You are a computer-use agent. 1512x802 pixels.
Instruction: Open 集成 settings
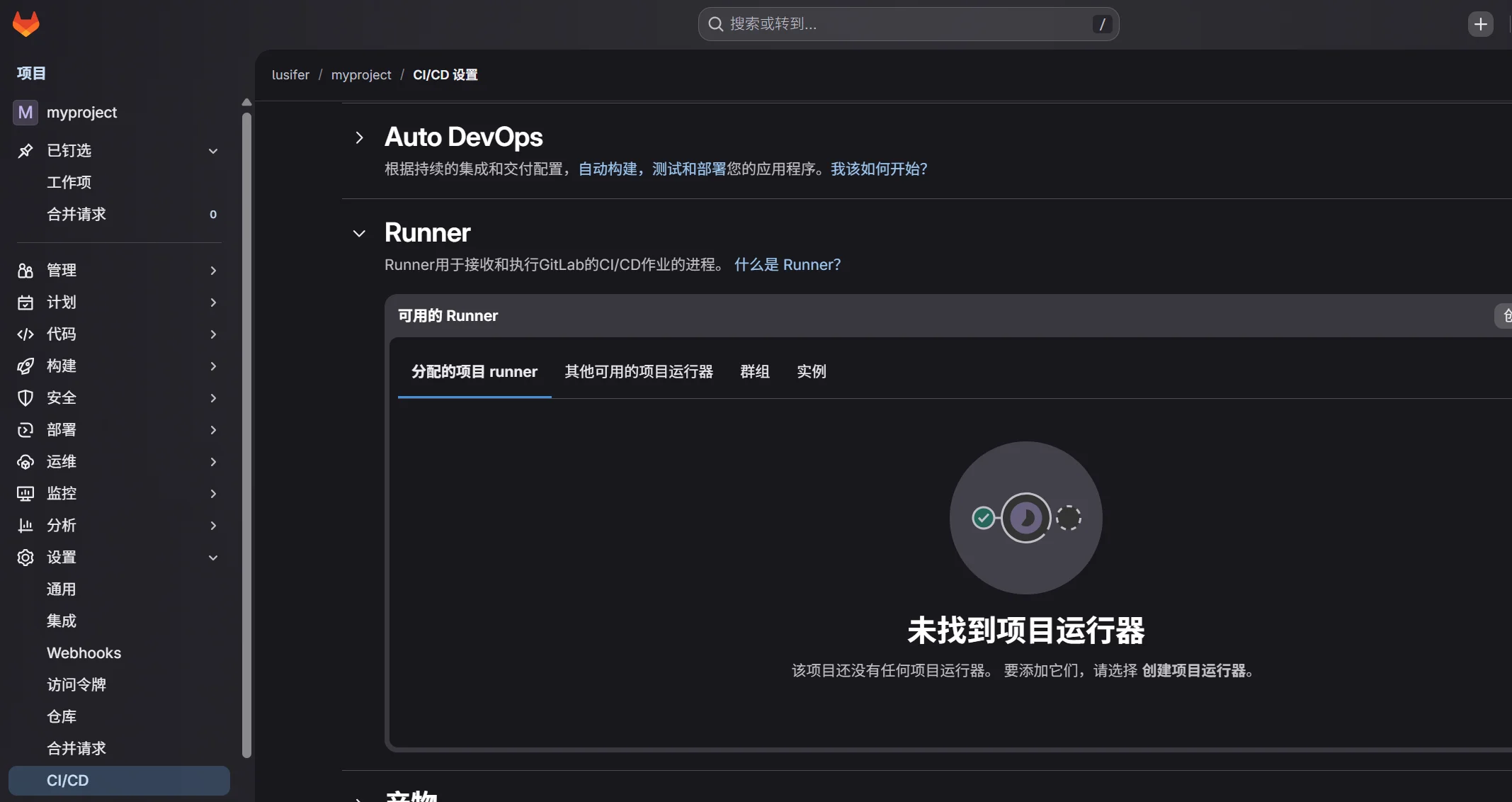[119, 621]
